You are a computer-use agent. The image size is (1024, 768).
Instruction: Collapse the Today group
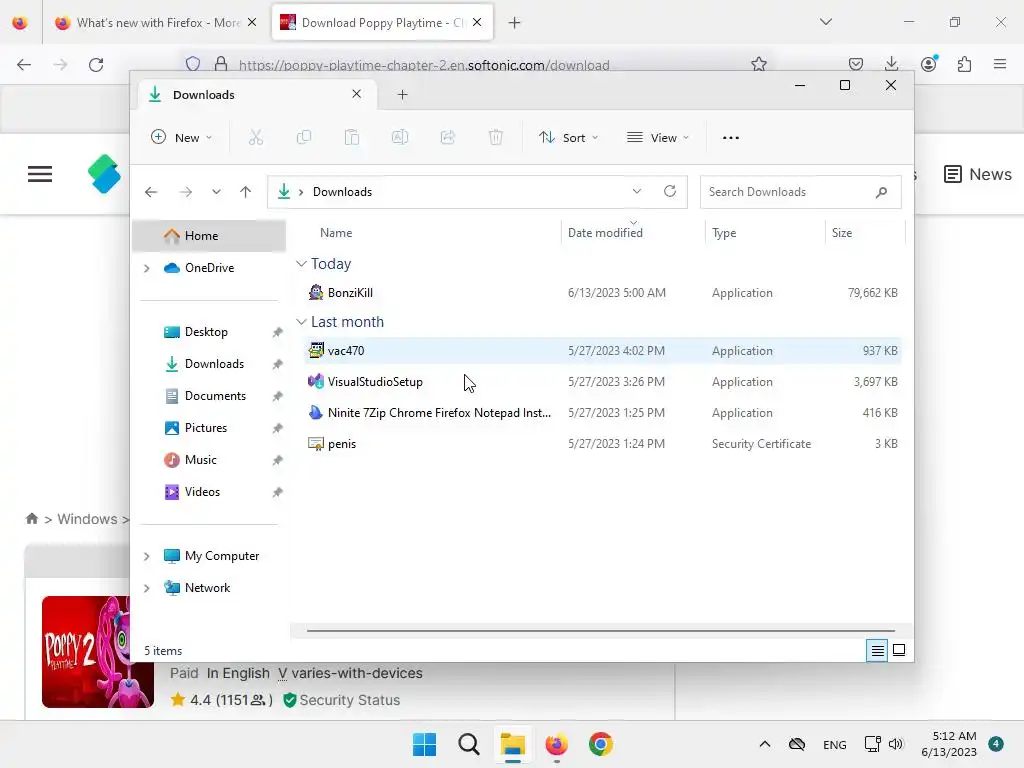pos(301,264)
